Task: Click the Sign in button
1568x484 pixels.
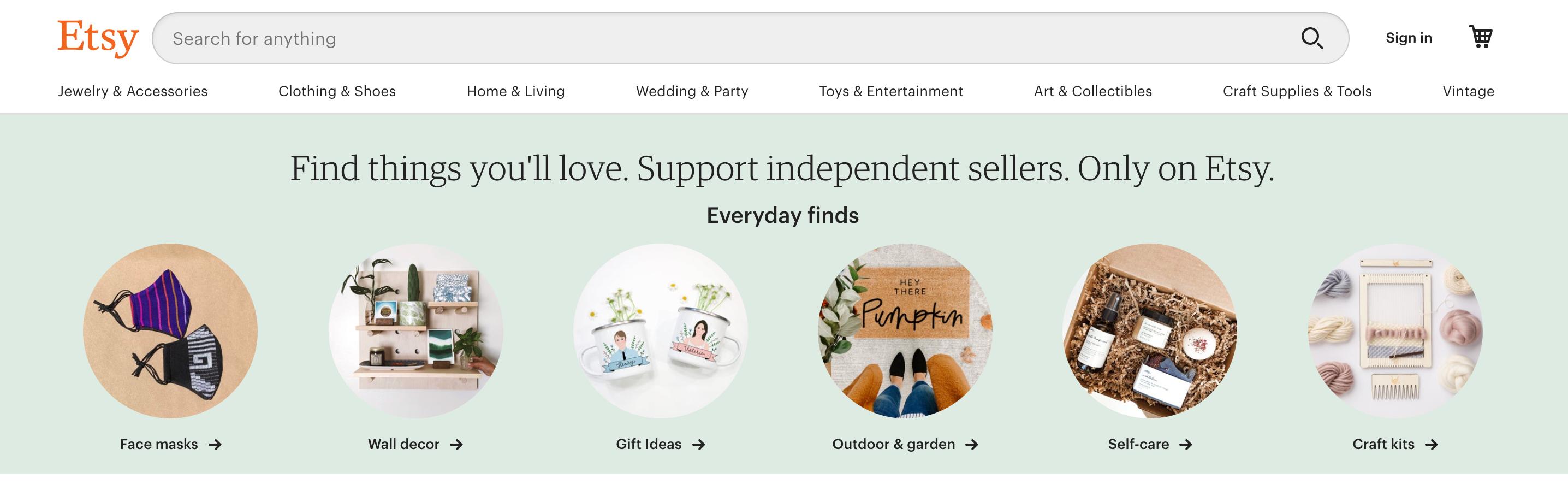Action: pyautogui.click(x=1409, y=38)
